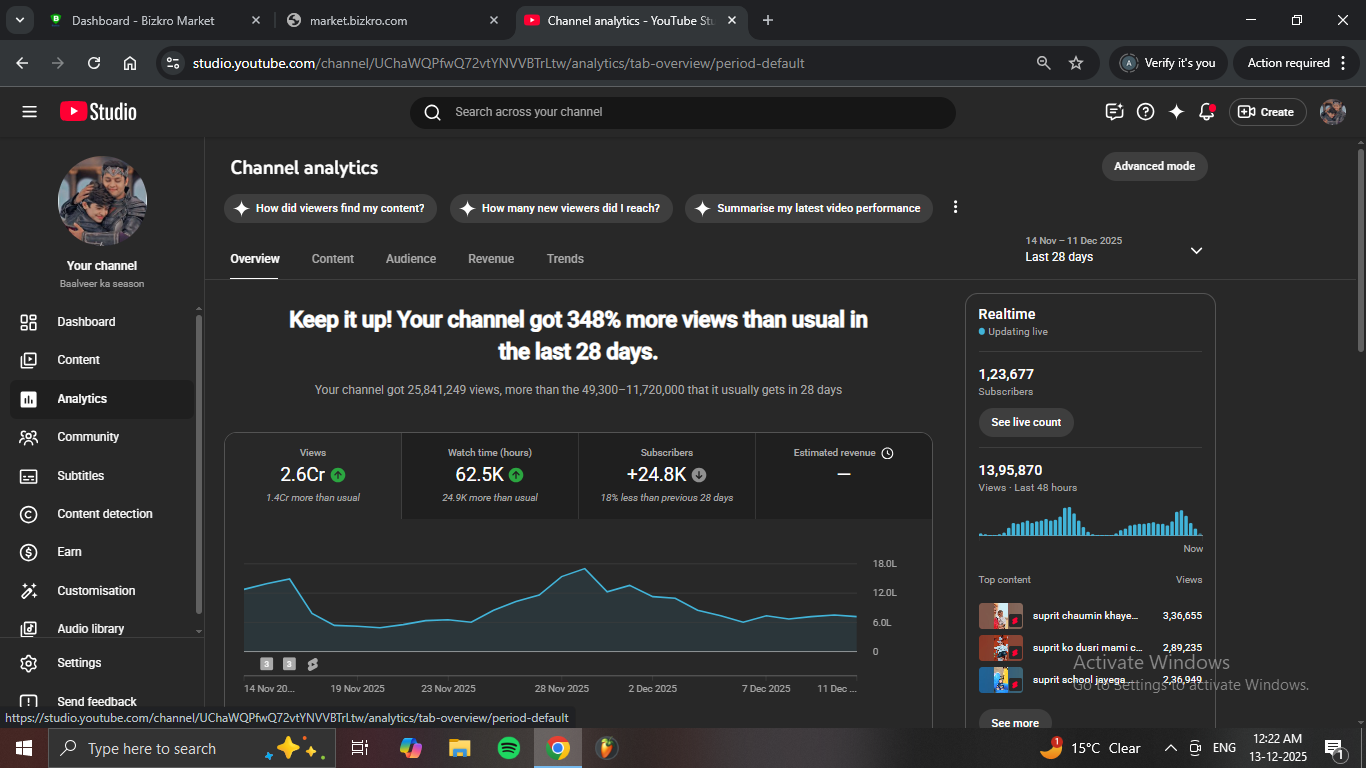Click the Shorts marker icon below chart
The height and width of the screenshot is (768, 1366).
point(313,664)
